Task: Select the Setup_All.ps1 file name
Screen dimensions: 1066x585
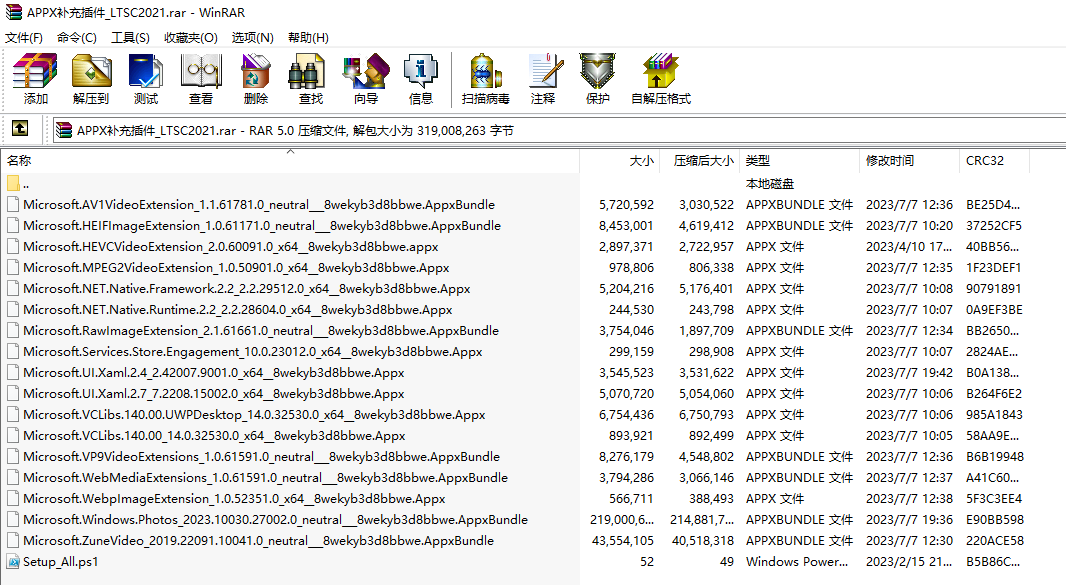Action: pos(61,562)
